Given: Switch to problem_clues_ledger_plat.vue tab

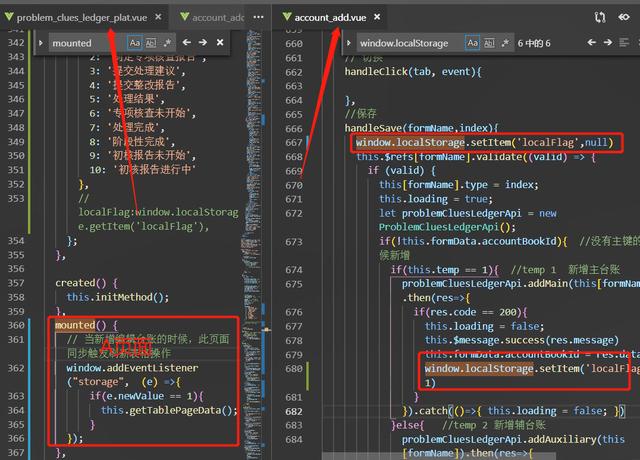Looking at the screenshot, I should [x=82, y=18].
